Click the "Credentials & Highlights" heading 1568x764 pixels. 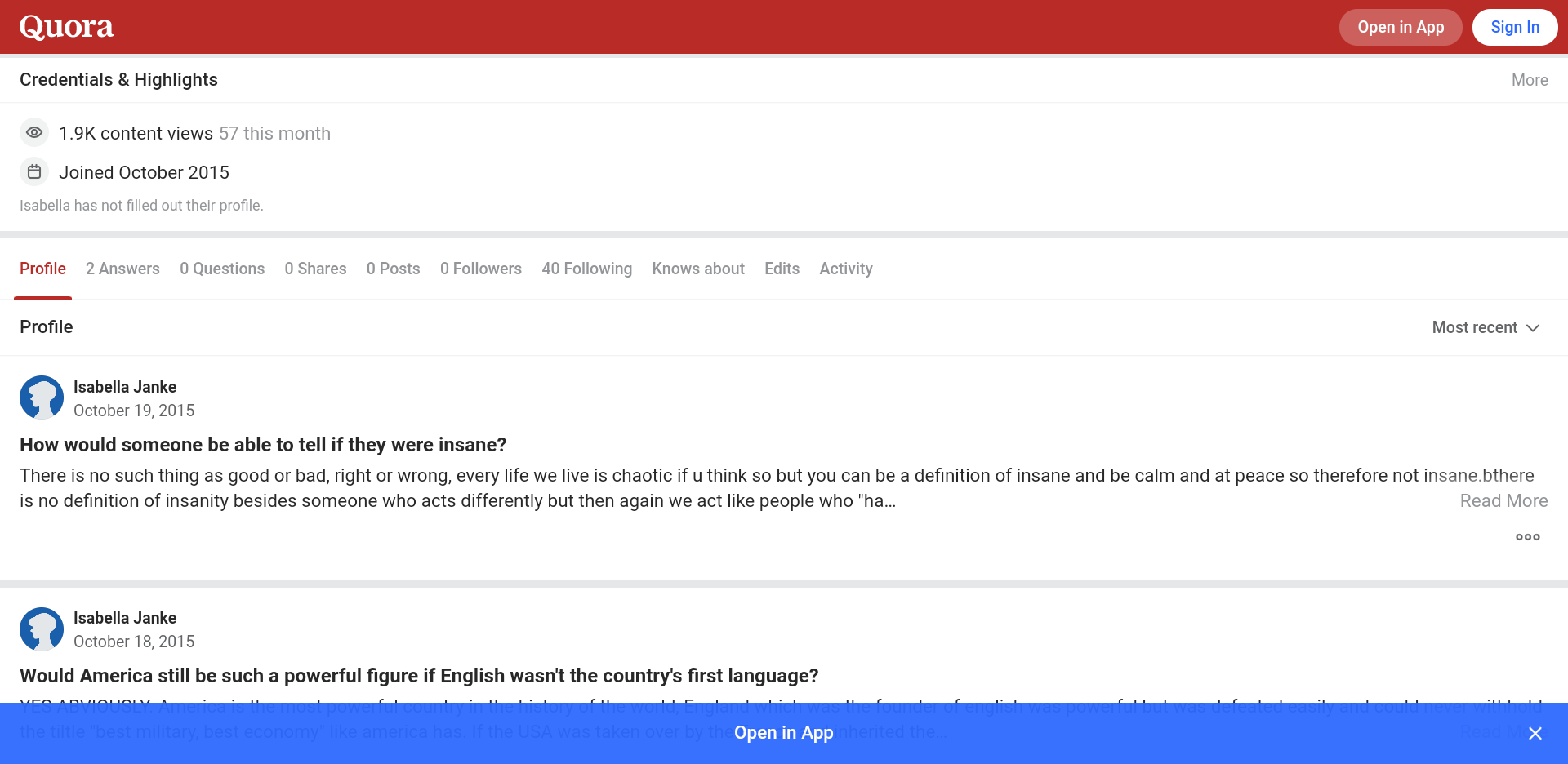click(x=118, y=80)
